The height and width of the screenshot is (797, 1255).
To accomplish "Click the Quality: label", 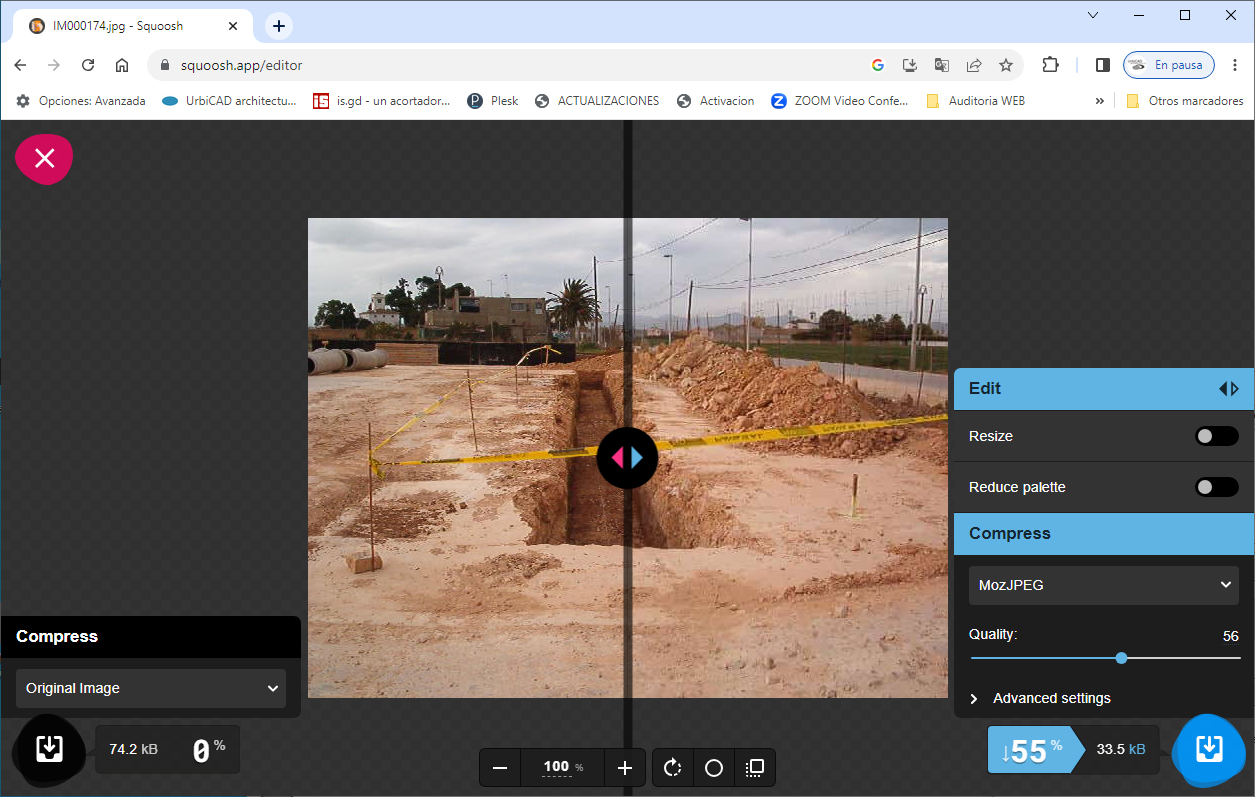I will click(x=993, y=634).
